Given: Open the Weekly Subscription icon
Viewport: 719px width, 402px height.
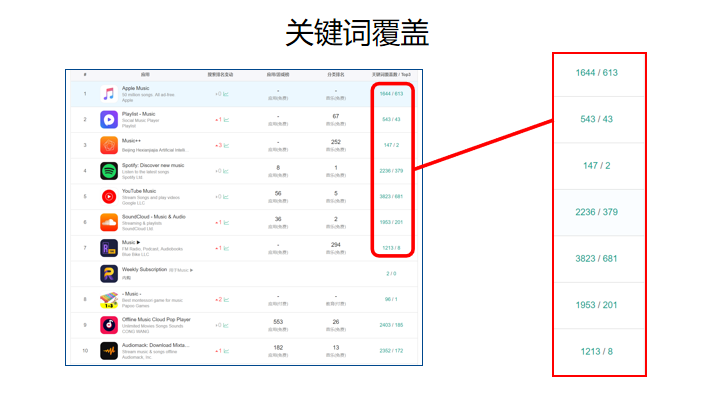Looking at the screenshot, I should 109,274.
